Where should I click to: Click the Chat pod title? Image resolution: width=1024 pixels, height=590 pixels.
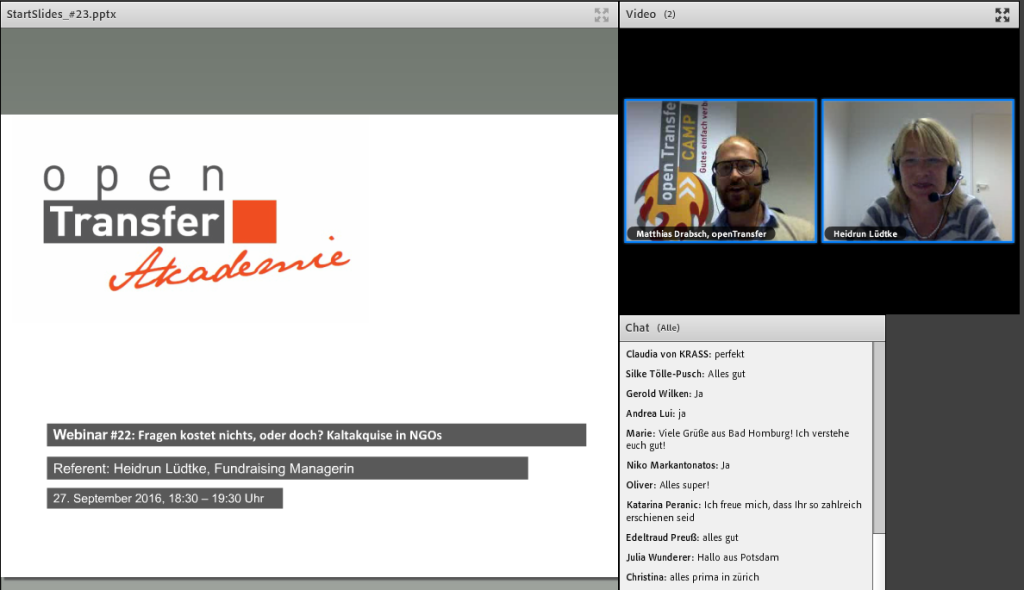click(x=637, y=327)
